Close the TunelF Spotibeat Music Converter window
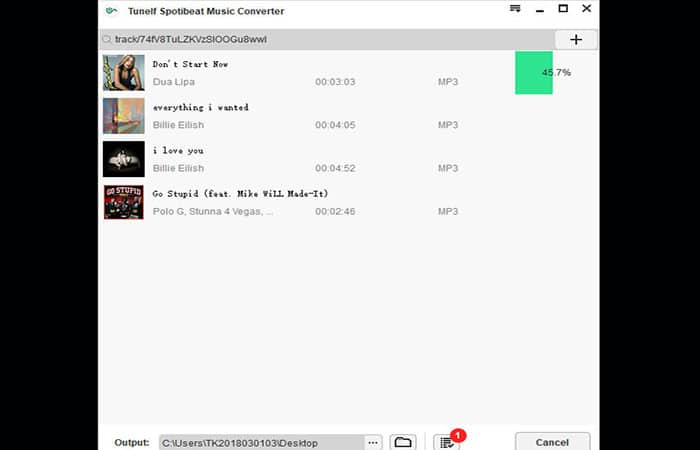Viewport: 700px width, 450px height. pos(587,8)
